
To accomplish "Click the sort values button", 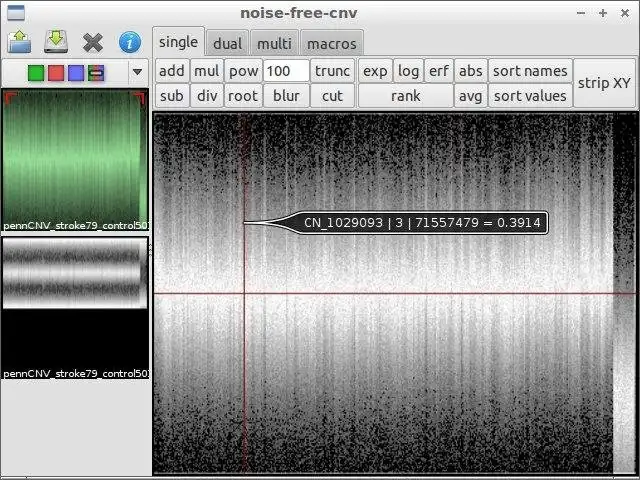I will [530, 96].
